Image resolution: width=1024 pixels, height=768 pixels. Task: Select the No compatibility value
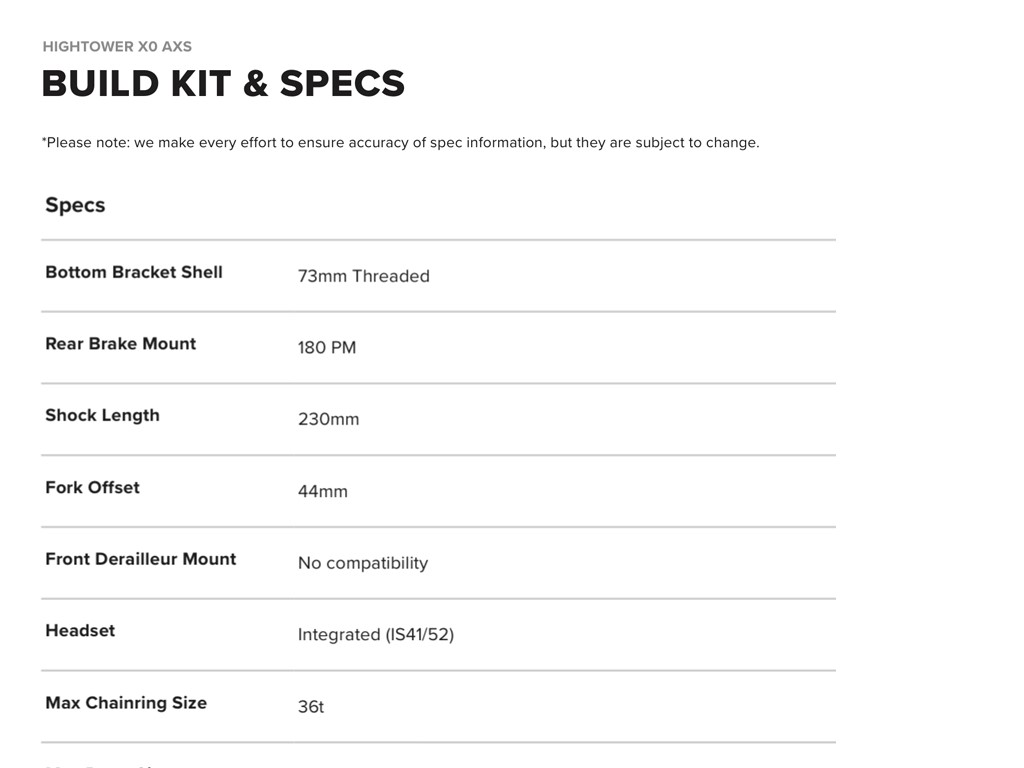(x=363, y=563)
